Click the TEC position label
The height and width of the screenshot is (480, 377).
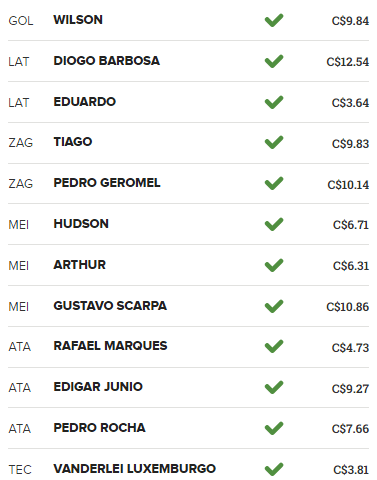coord(20,470)
